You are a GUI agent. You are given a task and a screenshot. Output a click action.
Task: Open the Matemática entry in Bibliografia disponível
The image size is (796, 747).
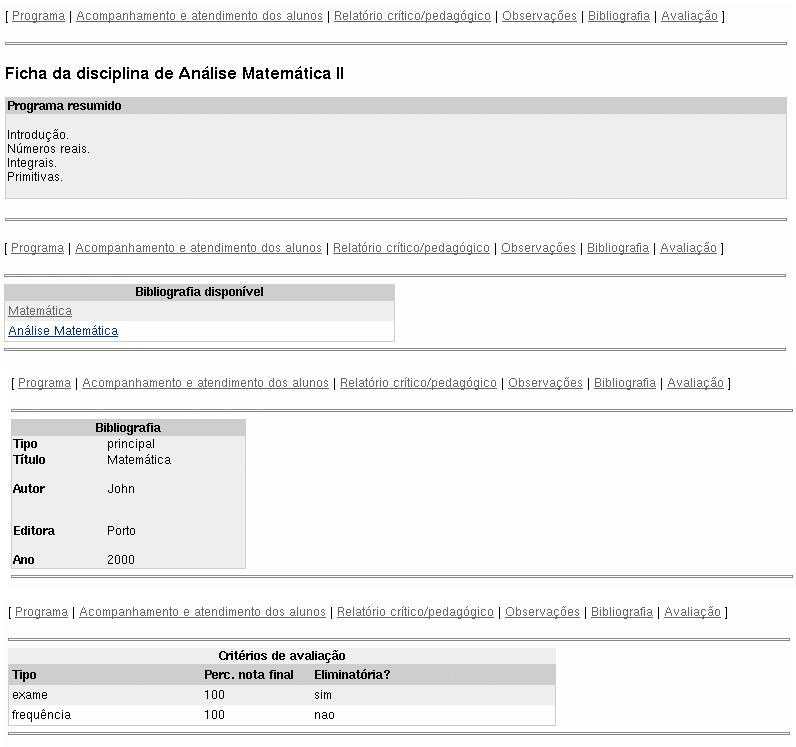[x=40, y=311]
